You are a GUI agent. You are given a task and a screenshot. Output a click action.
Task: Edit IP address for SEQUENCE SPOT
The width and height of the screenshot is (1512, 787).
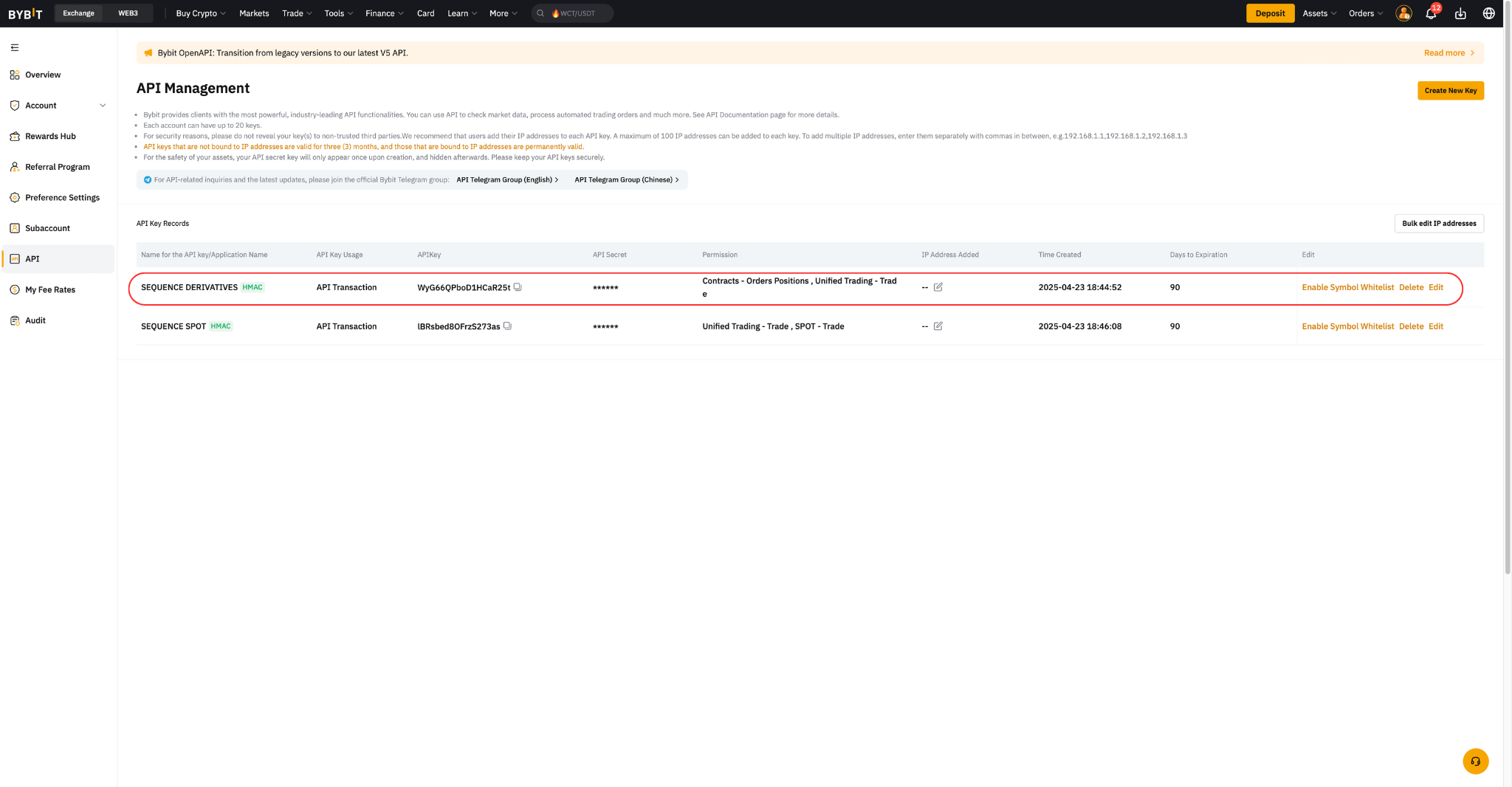coord(938,326)
